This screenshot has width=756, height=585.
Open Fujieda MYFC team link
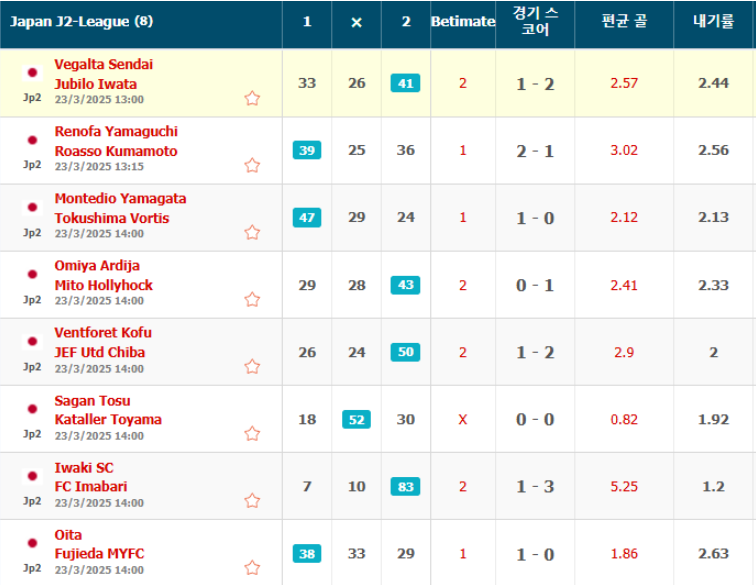(x=99, y=553)
